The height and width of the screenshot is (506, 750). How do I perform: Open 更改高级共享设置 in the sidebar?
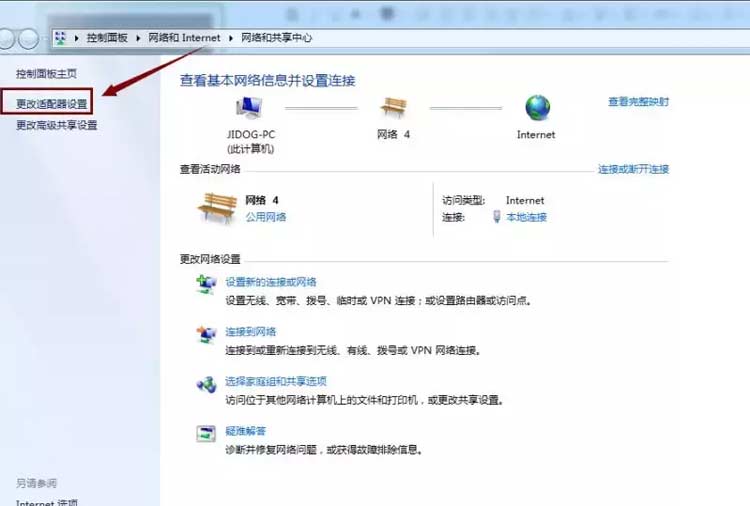pyautogui.click(x=56, y=125)
